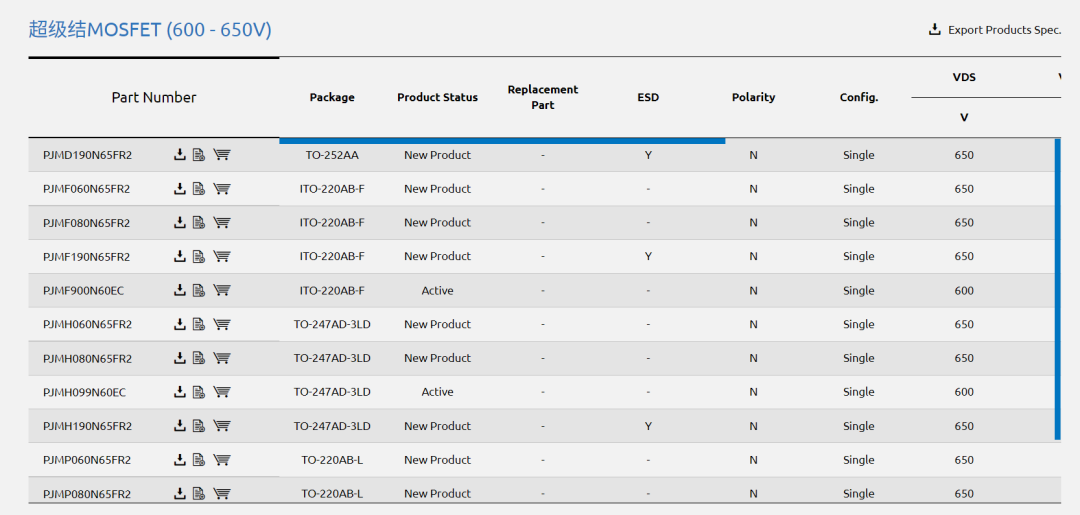Screen dimensions: 1080x515
Task: Click download icon for PJMH099N60EC
Action: coord(180,392)
